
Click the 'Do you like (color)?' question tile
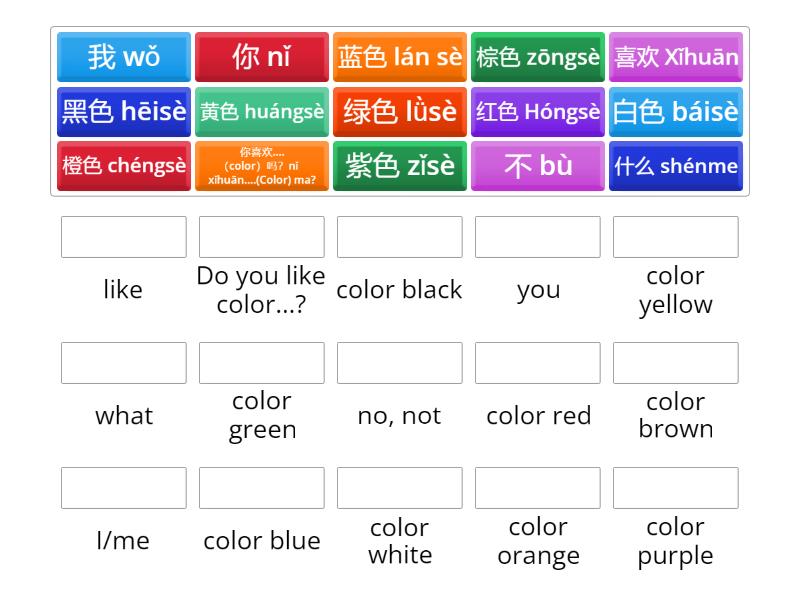pyautogui.click(x=262, y=166)
